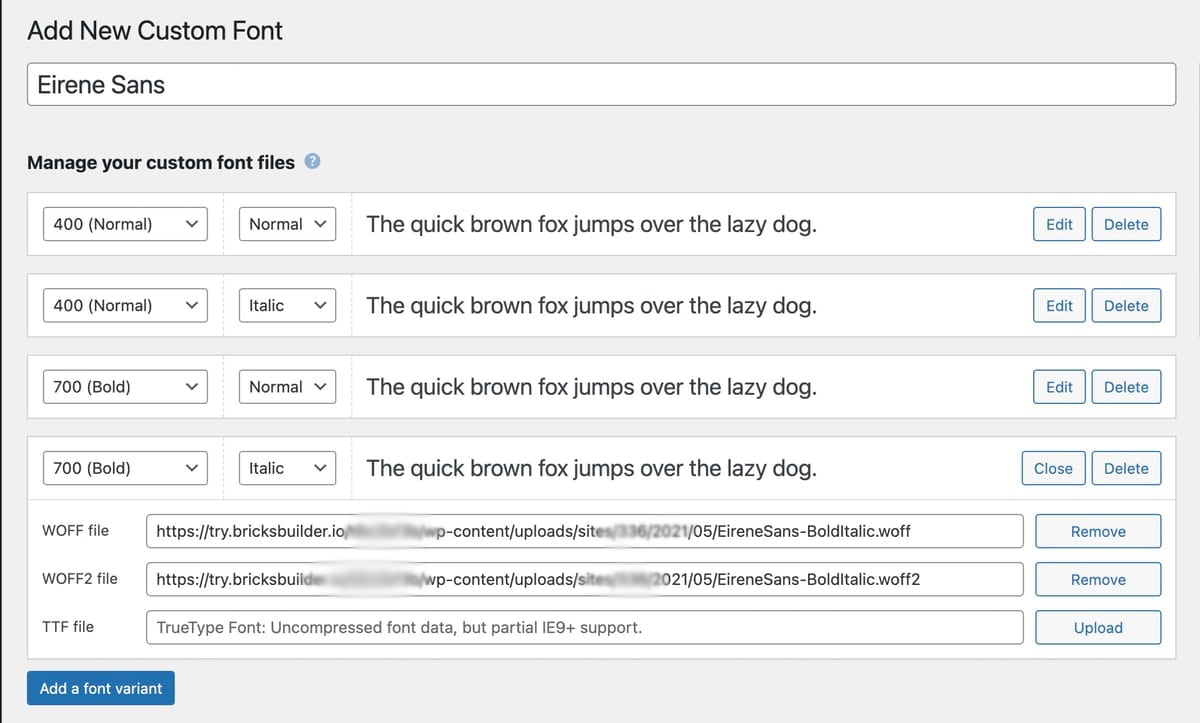Remove the WOFF2 file
This screenshot has height=723, width=1200.
click(x=1098, y=579)
